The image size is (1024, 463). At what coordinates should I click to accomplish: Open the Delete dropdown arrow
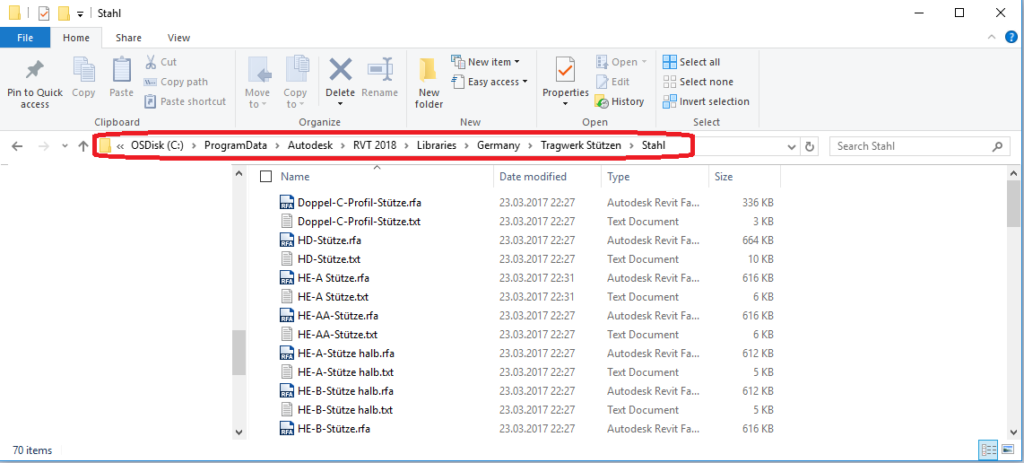[340, 104]
